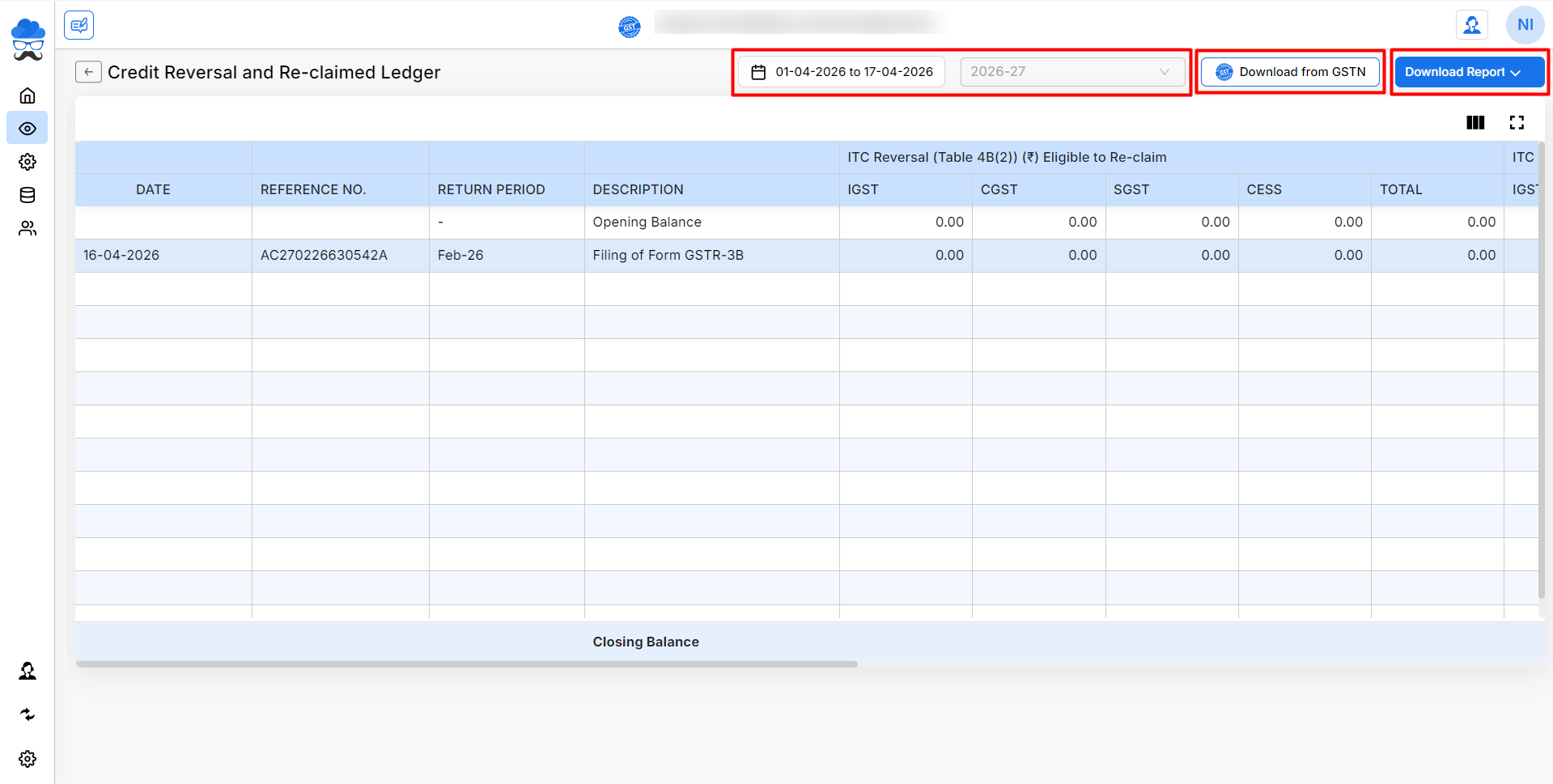Image resolution: width=1553 pixels, height=784 pixels.
Task: Select the AC270226630542A ledger row
Action: pos(324,256)
